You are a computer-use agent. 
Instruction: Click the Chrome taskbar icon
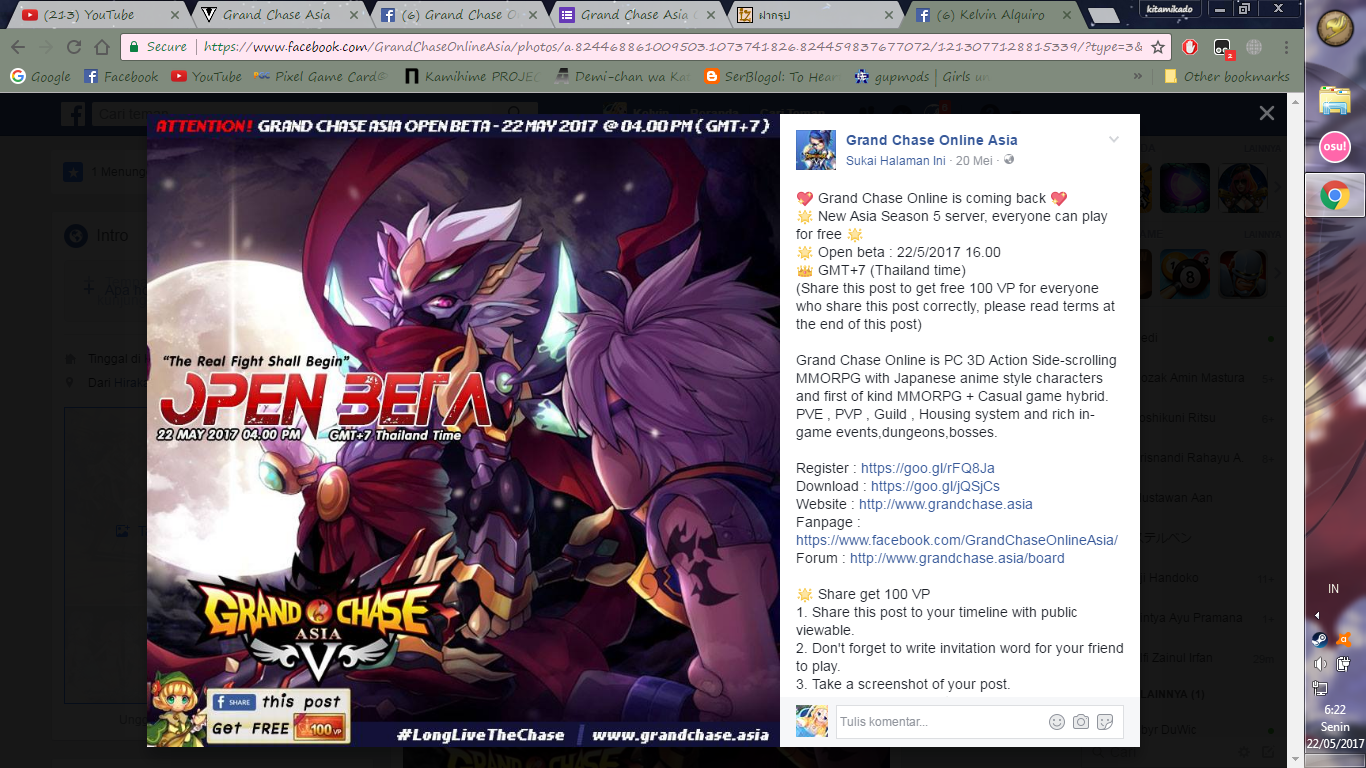[x=1335, y=196]
